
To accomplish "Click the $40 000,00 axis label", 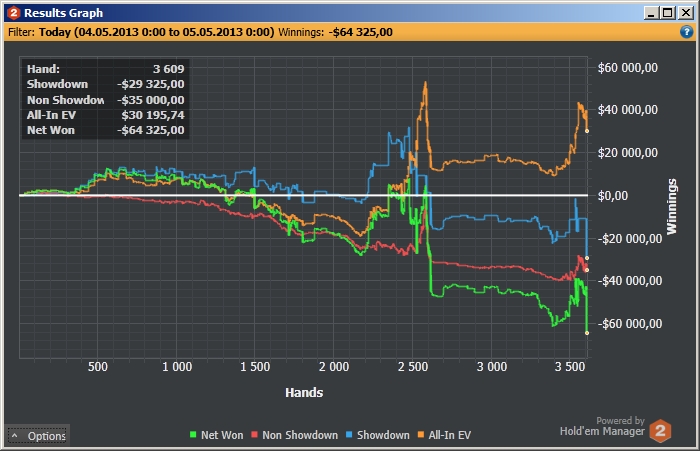I will [628, 110].
